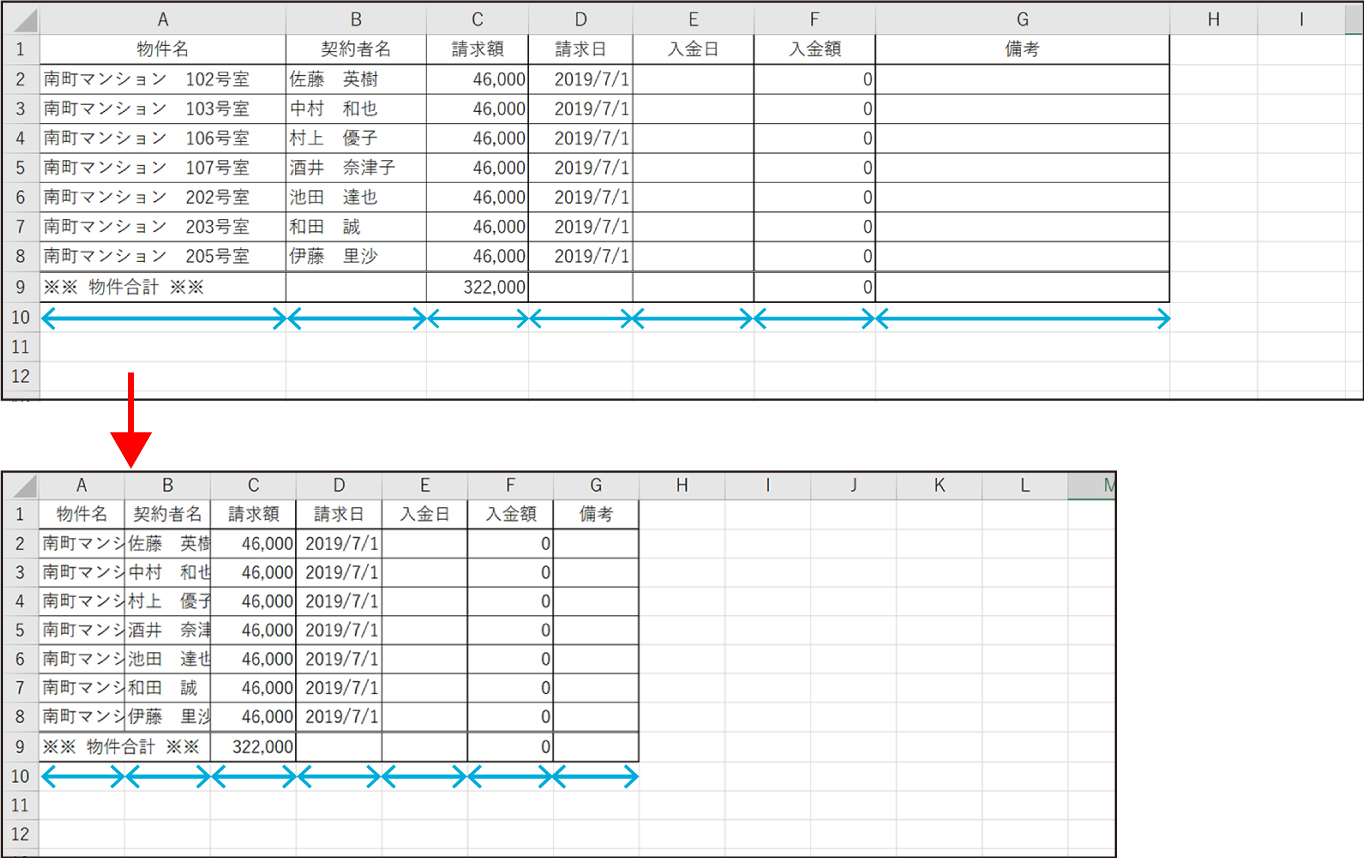Image resolution: width=1364 pixels, height=858 pixels.
Task: Select cell 南町マンション 205号室
Action: pos(163,256)
